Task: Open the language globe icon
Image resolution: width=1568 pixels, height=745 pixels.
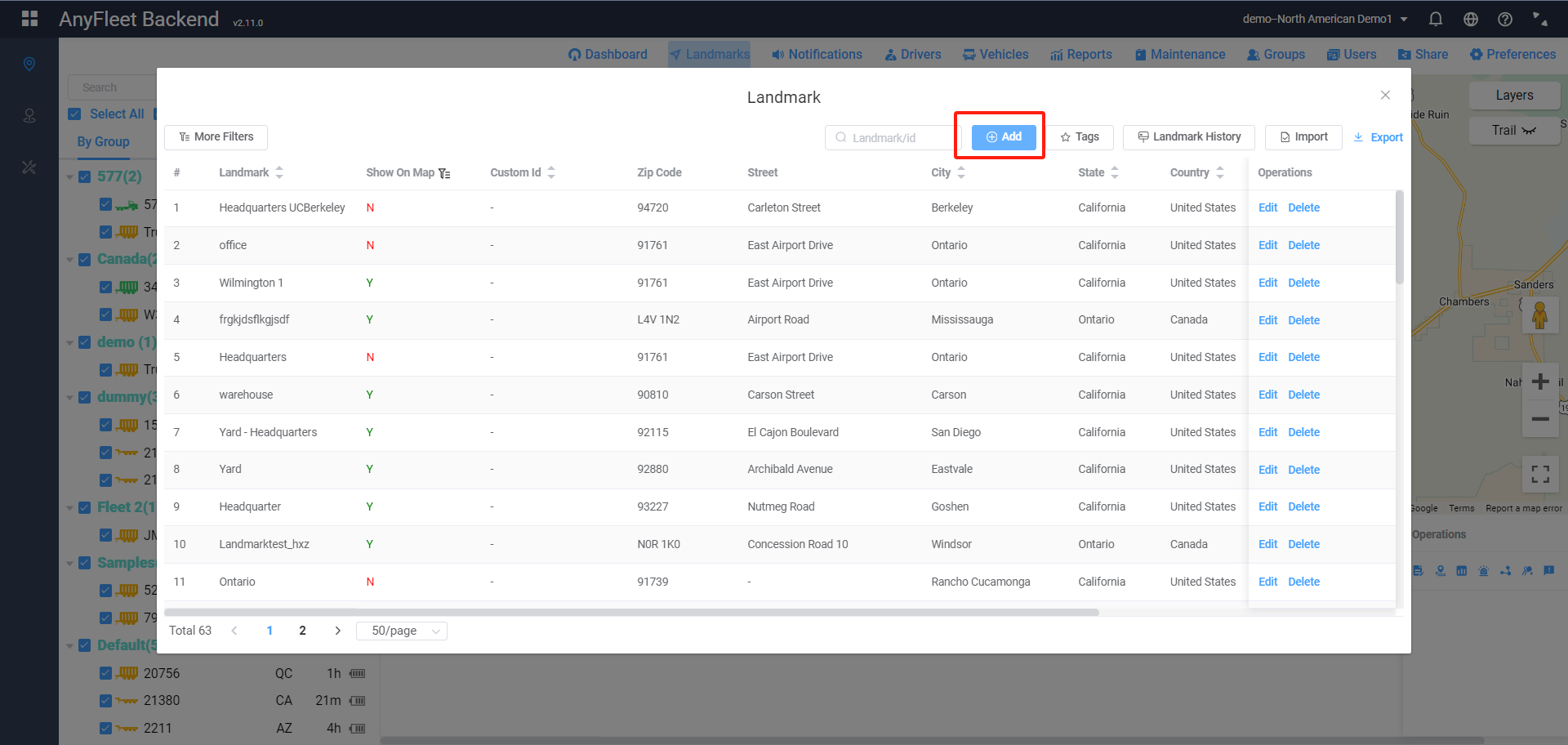Action: tap(1471, 19)
